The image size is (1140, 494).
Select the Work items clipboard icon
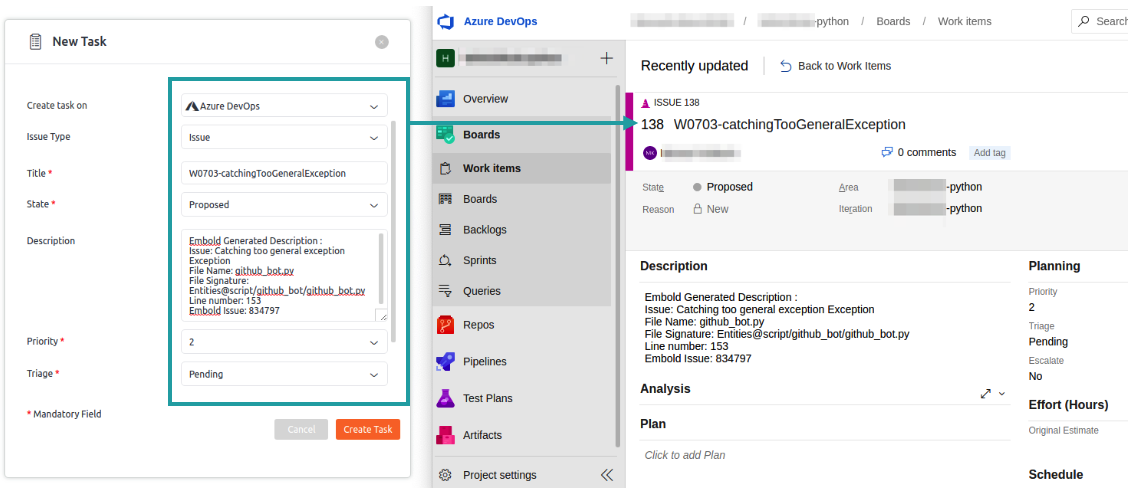point(446,169)
